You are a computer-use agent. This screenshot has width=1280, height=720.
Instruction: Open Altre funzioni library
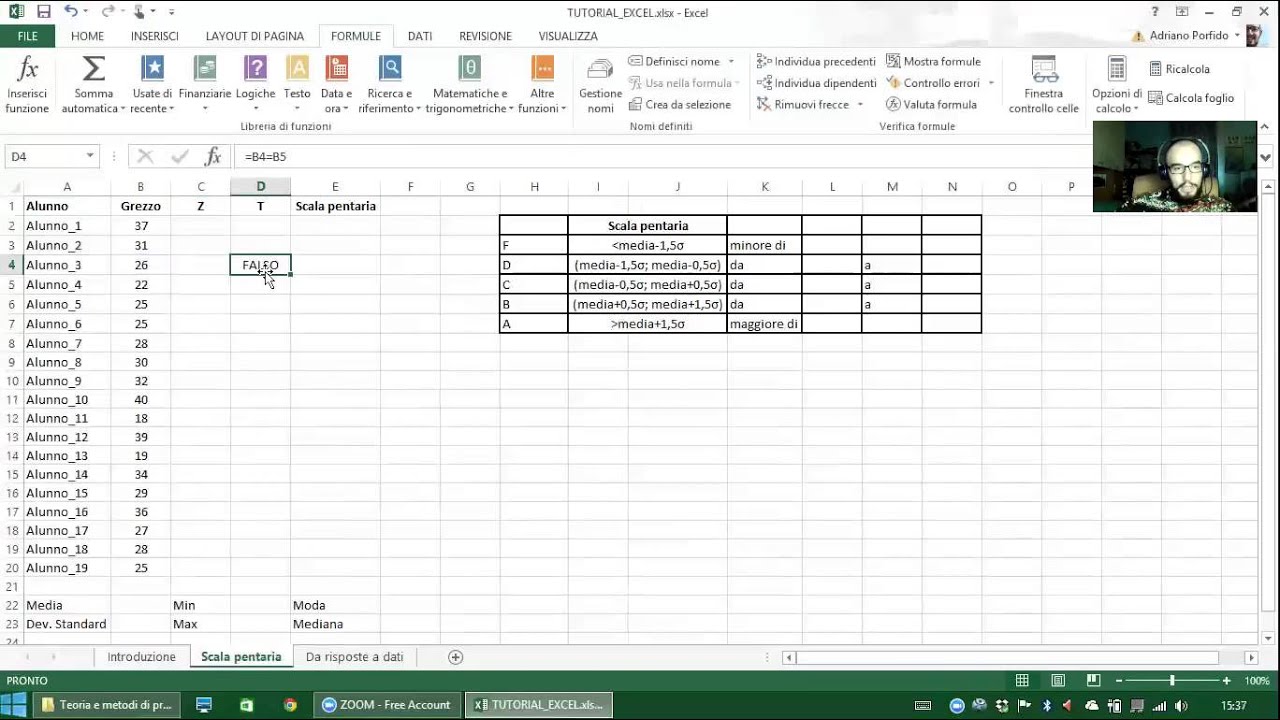(x=543, y=85)
